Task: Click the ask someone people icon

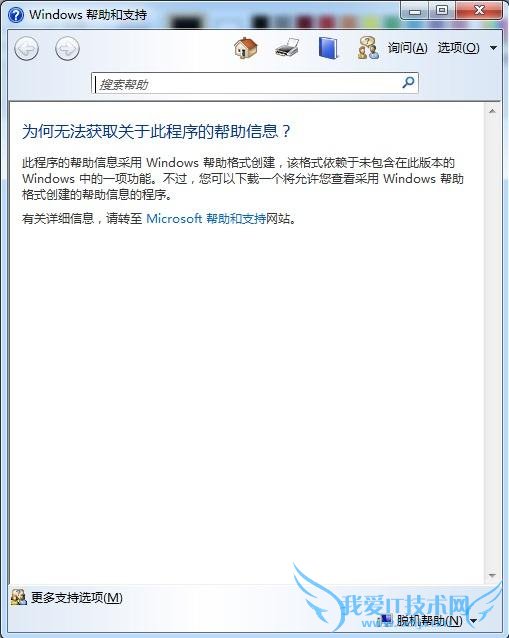Action: pos(368,48)
